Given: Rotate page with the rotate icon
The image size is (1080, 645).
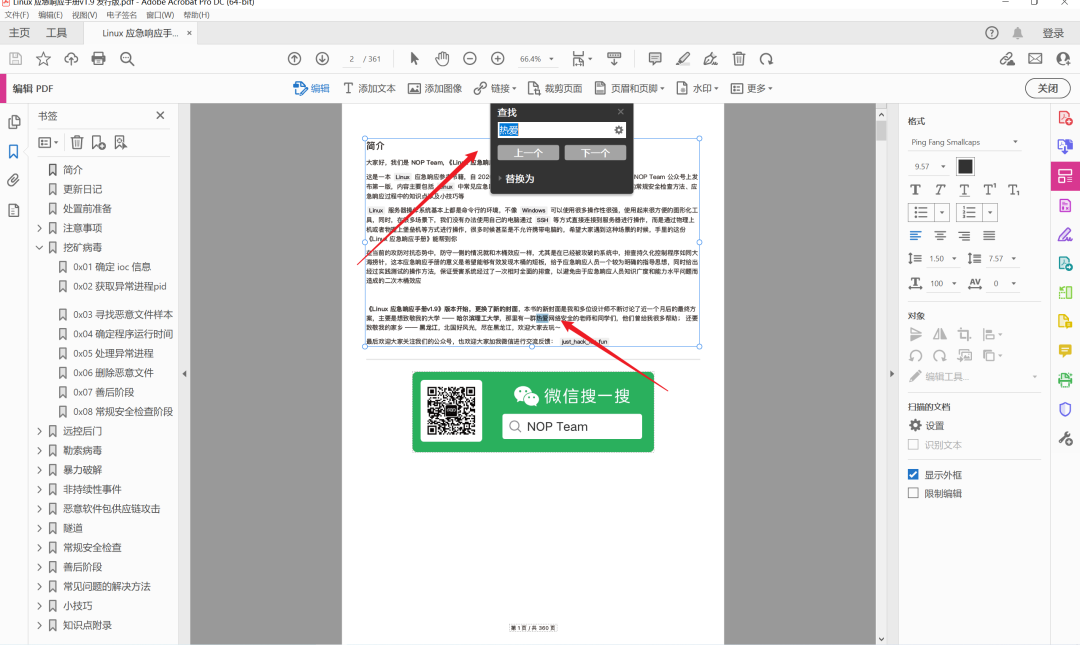Looking at the screenshot, I should [x=766, y=59].
